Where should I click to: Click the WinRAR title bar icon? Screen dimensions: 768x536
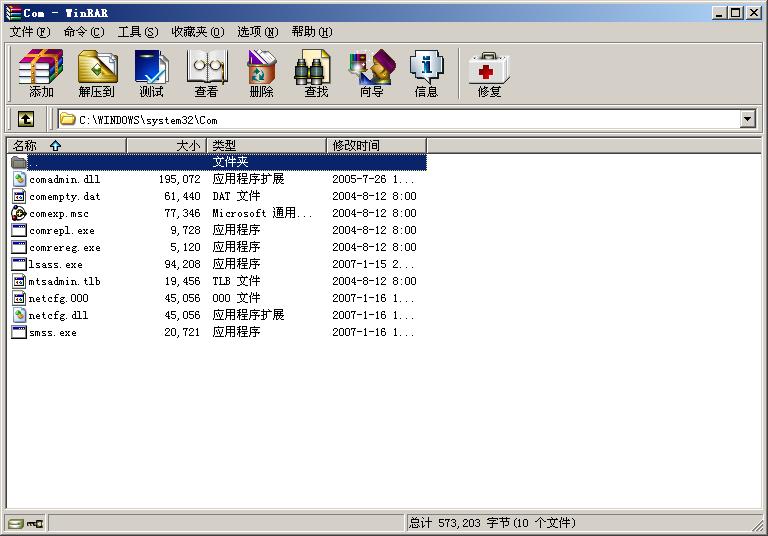(x=13, y=12)
